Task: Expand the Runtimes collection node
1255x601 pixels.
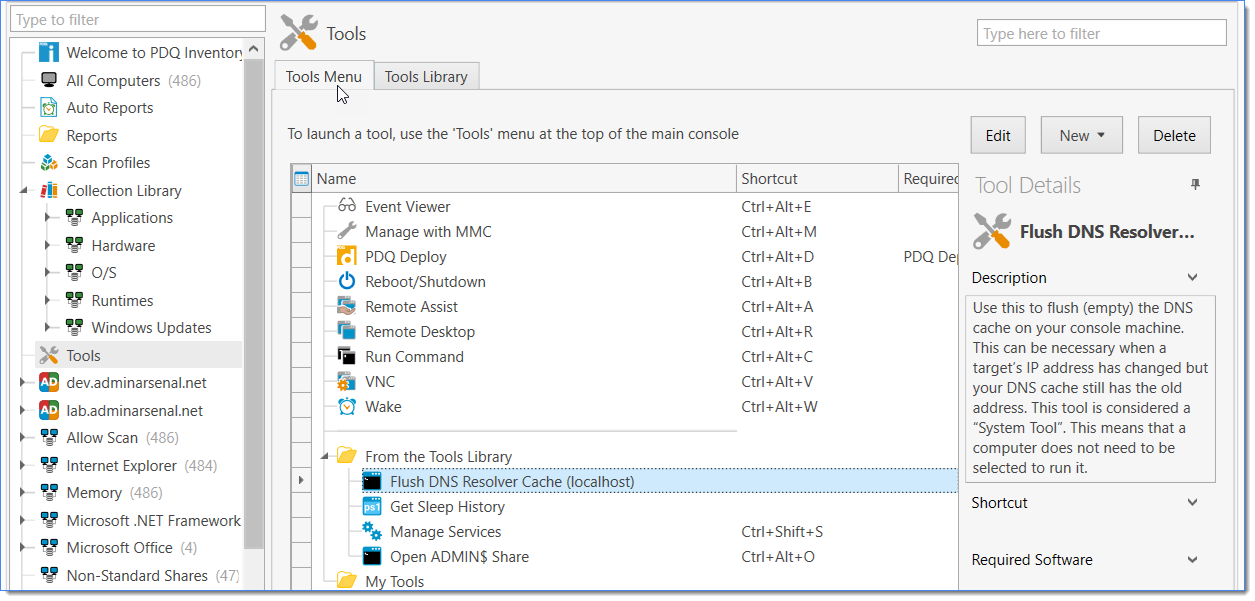Action: tap(47, 300)
